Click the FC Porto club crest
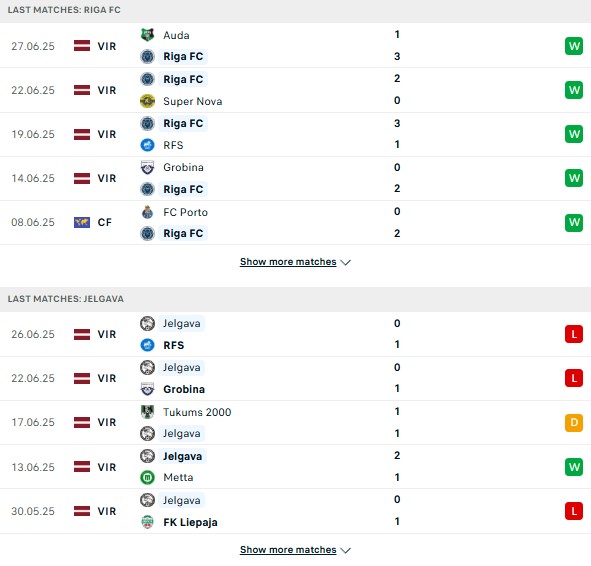 [x=147, y=212]
